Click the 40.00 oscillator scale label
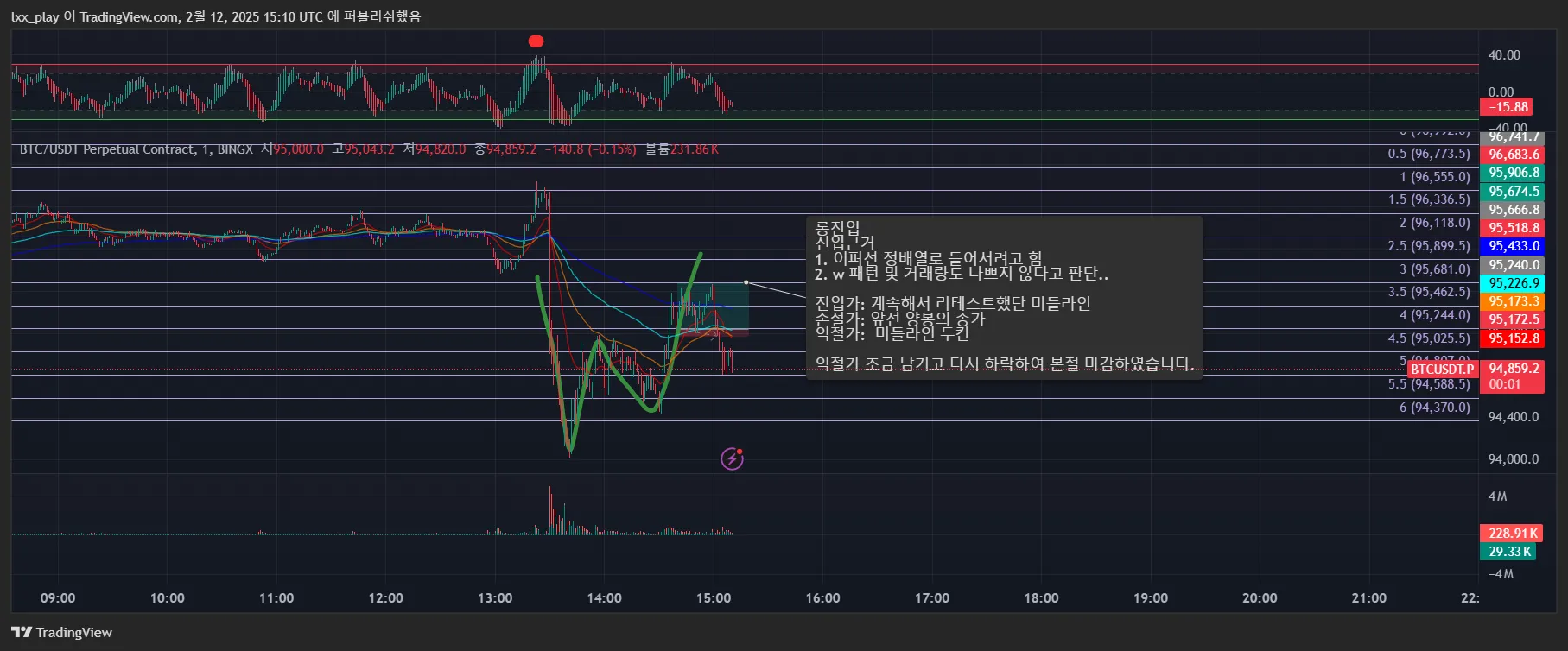This screenshot has width=1568, height=651. [x=1504, y=55]
